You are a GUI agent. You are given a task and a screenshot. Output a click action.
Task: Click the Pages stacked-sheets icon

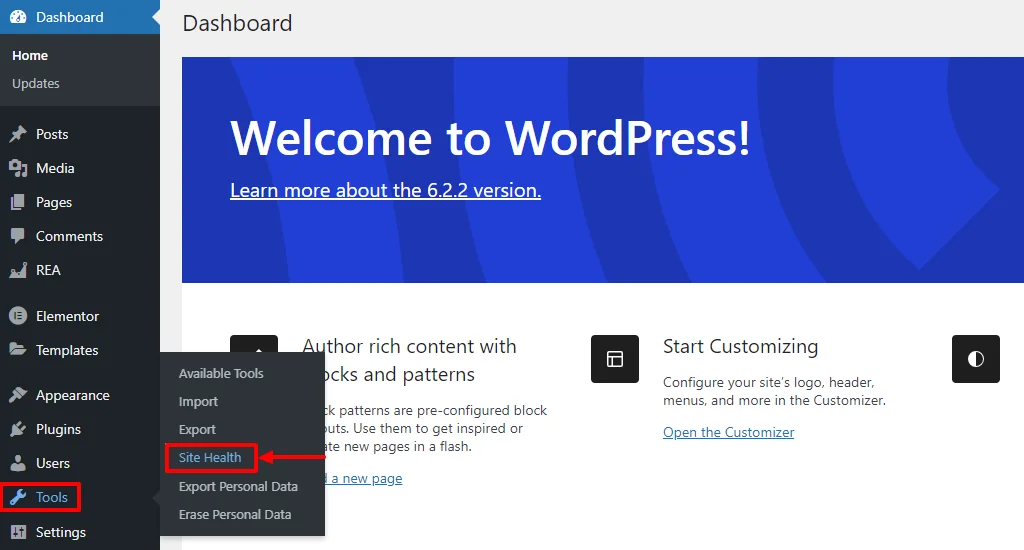[x=18, y=202]
